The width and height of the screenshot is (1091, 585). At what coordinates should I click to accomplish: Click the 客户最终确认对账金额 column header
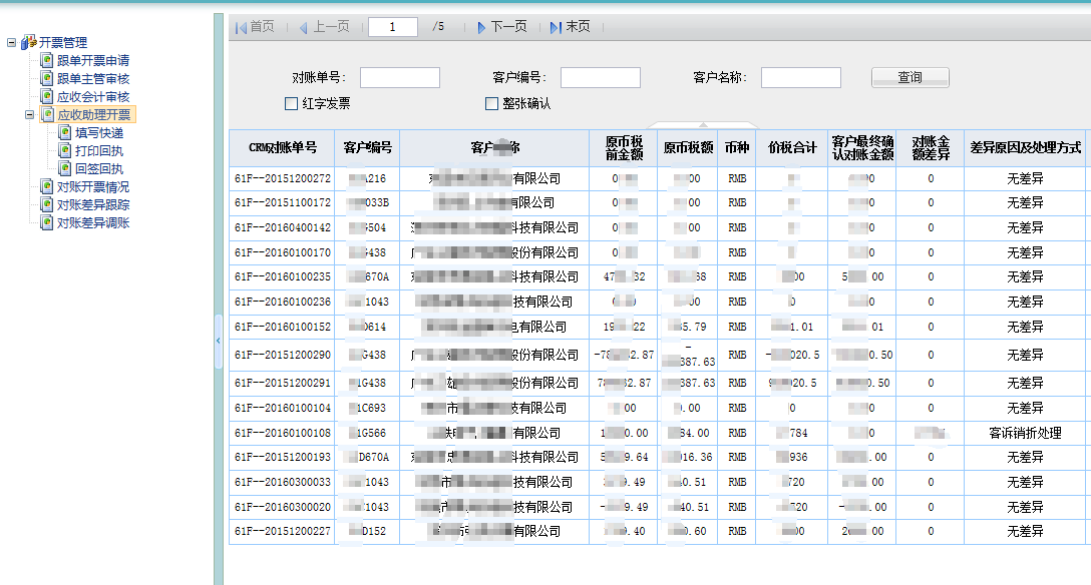point(862,147)
